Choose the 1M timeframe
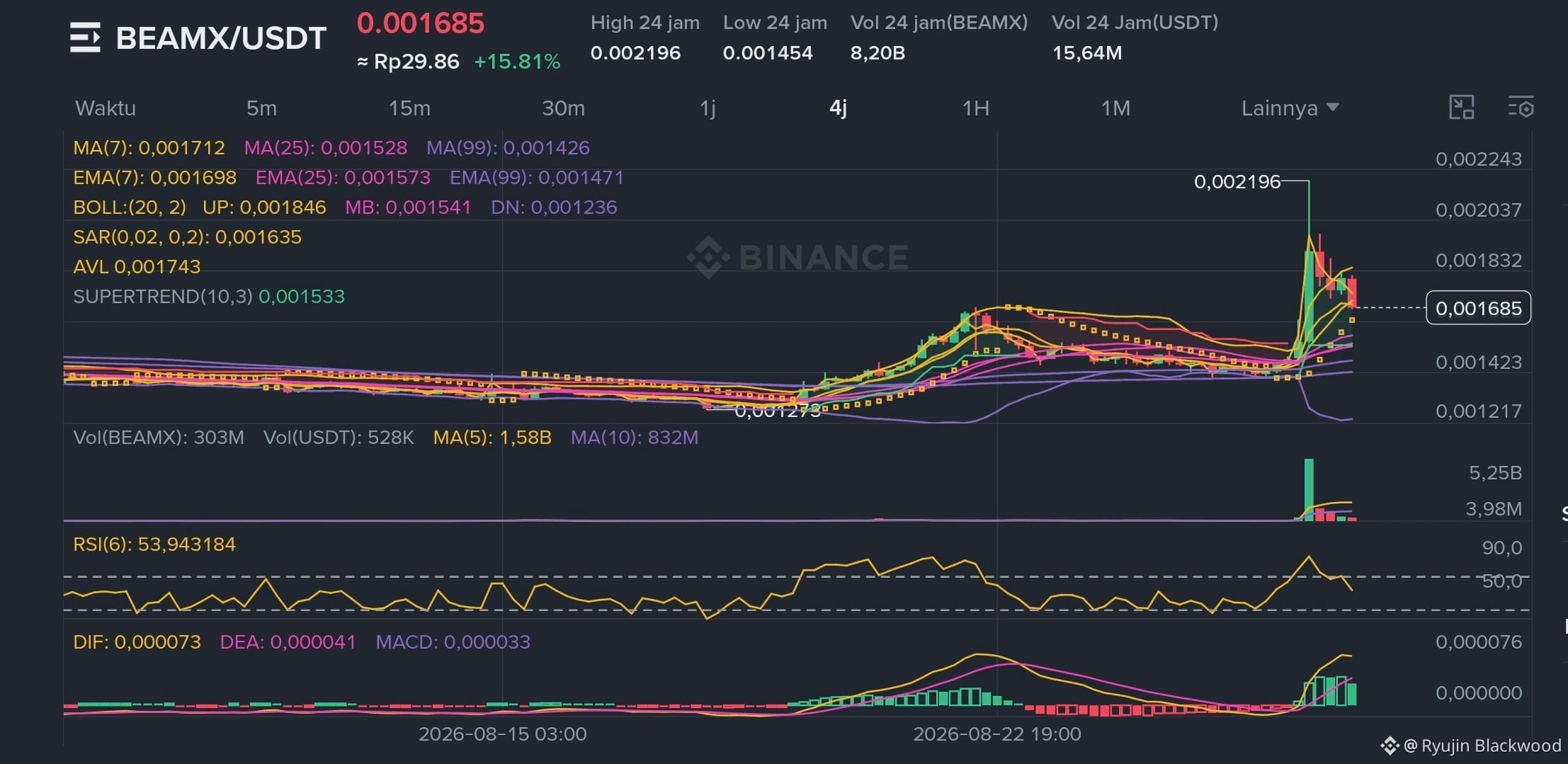This screenshot has height=764, width=1568. 1115,108
